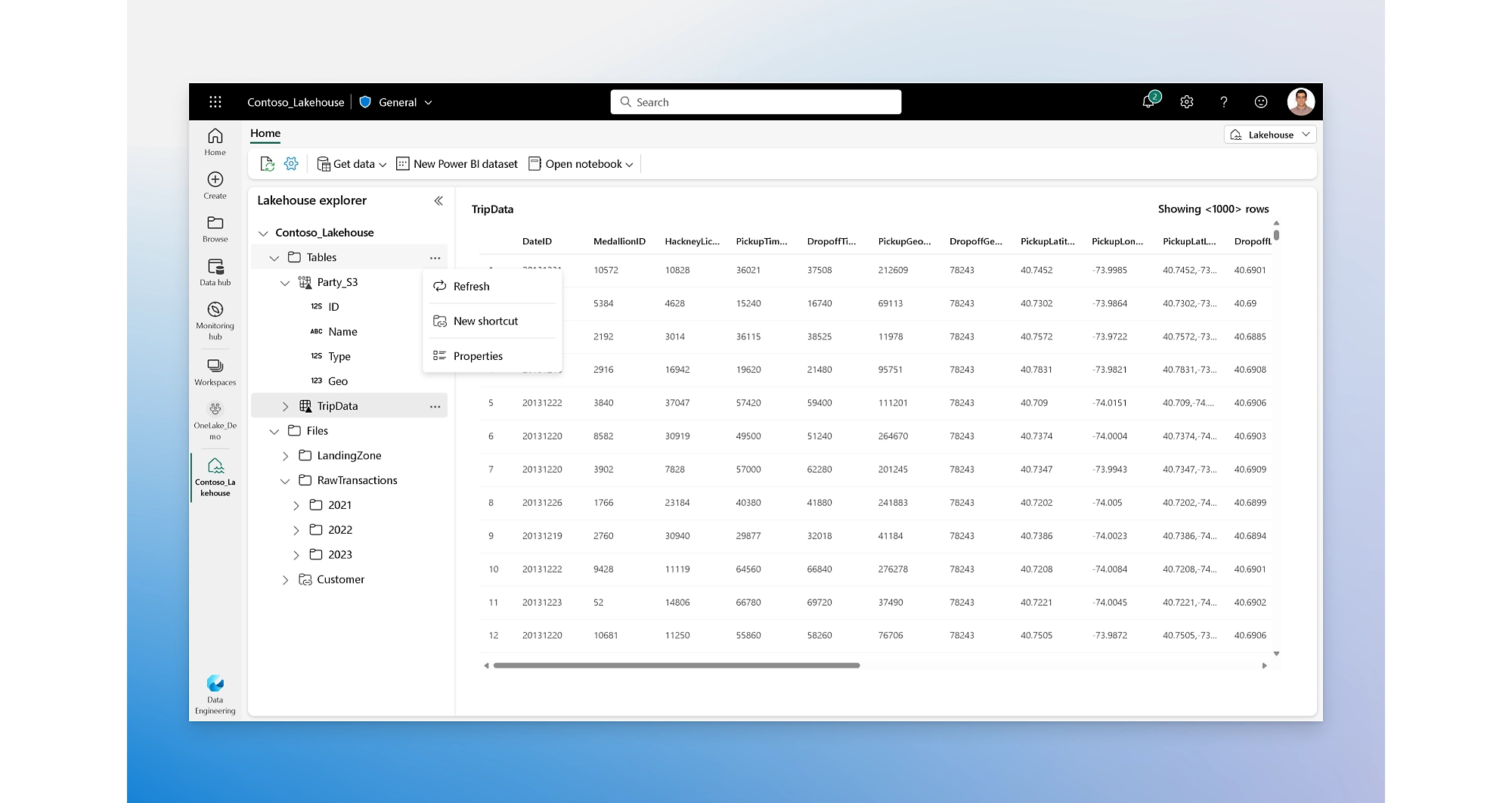Collapse Lakehouse explorer with double chevron
Viewport: 1512px width, 803px height.
click(x=438, y=200)
